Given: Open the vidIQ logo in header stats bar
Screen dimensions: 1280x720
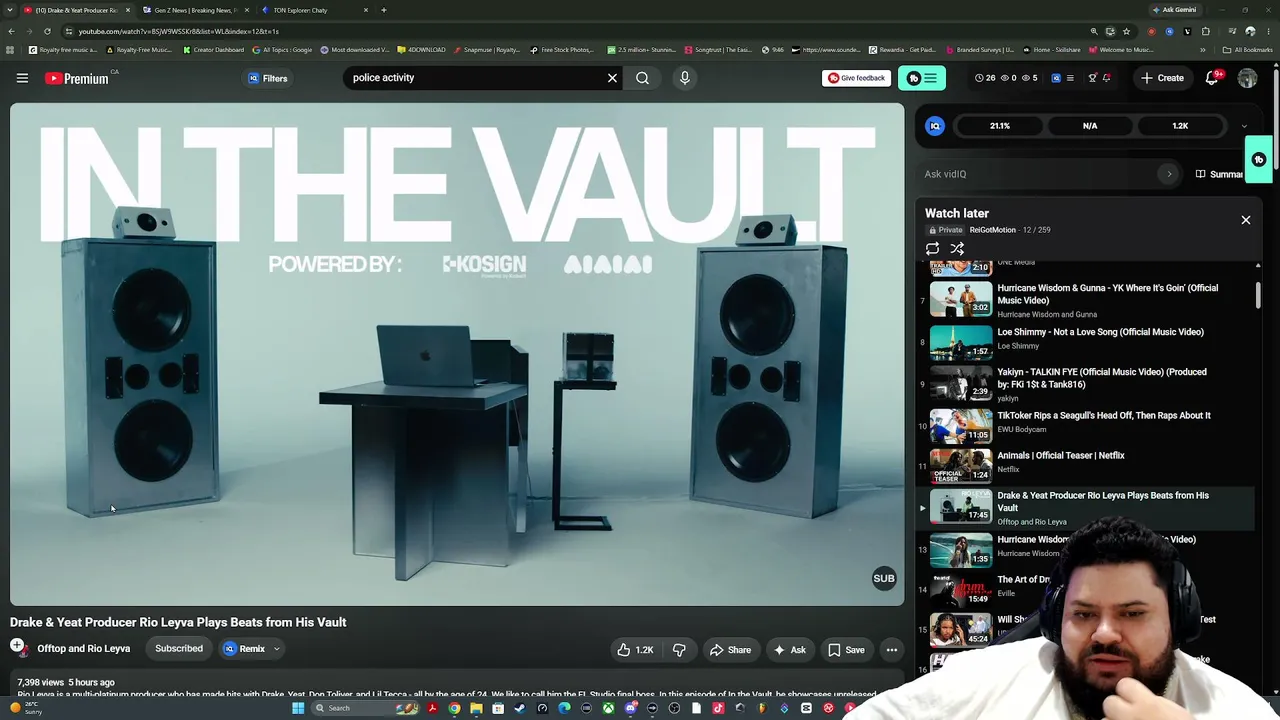Looking at the screenshot, I should click(1056, 78).
